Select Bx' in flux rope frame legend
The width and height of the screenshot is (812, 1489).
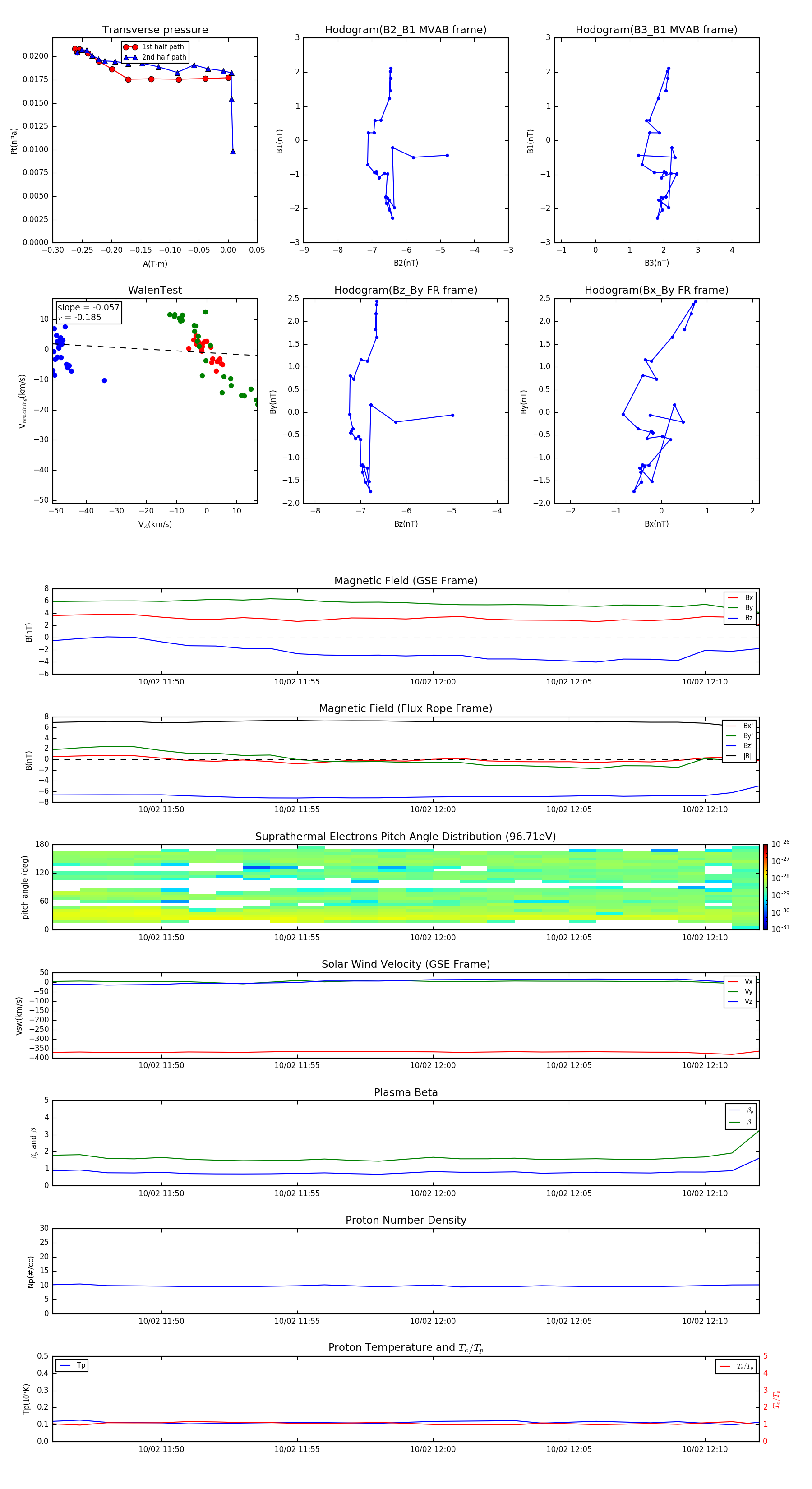[x=740, y=726]
